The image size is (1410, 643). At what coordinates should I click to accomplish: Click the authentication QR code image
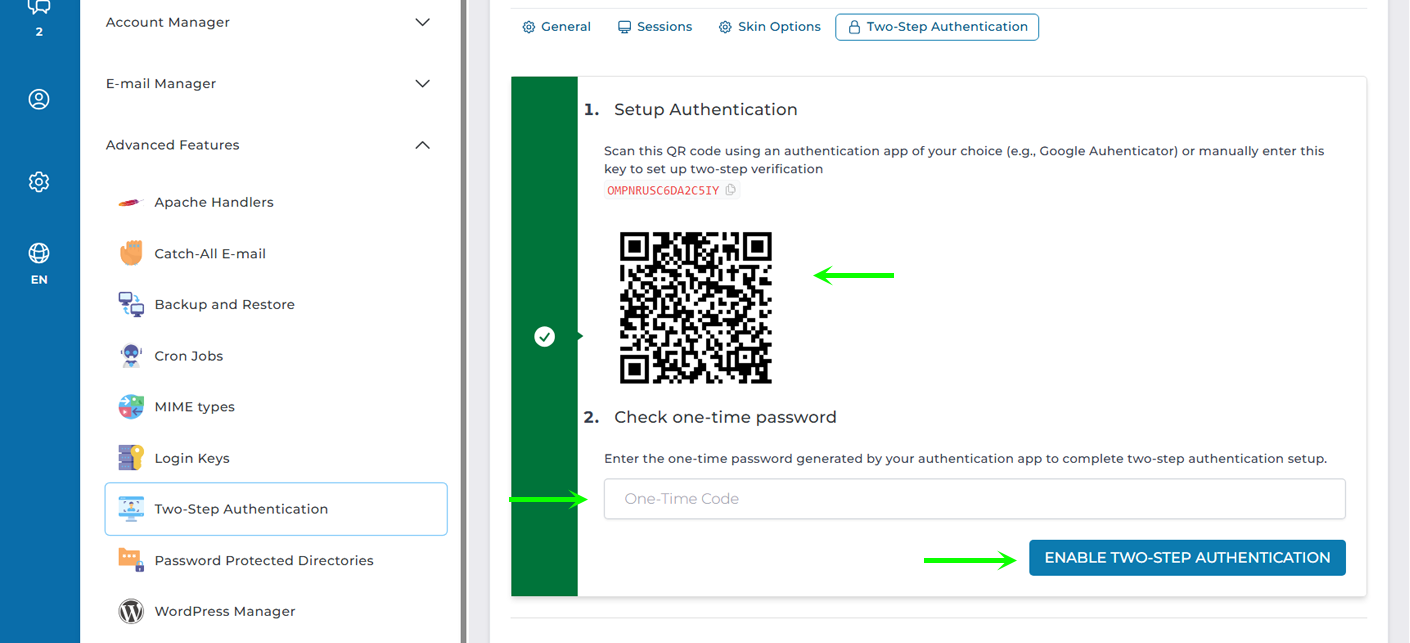tap(696, 308)
